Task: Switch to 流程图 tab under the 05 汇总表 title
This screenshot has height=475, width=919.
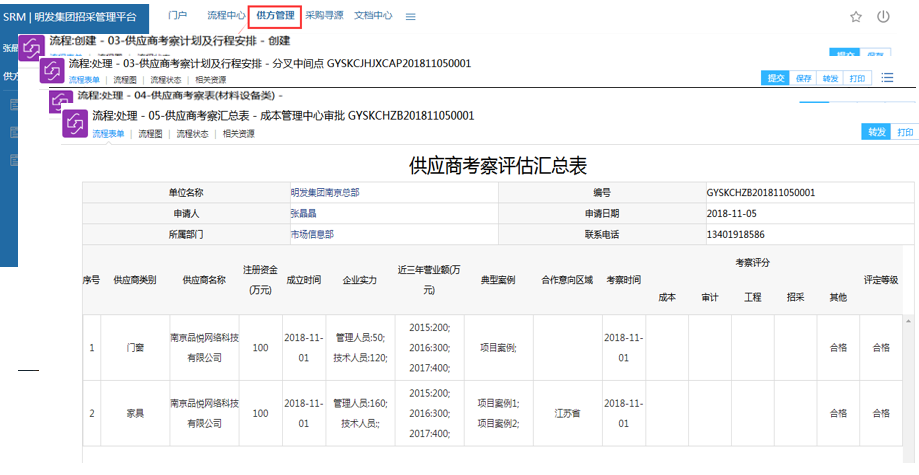Action: 152,134
